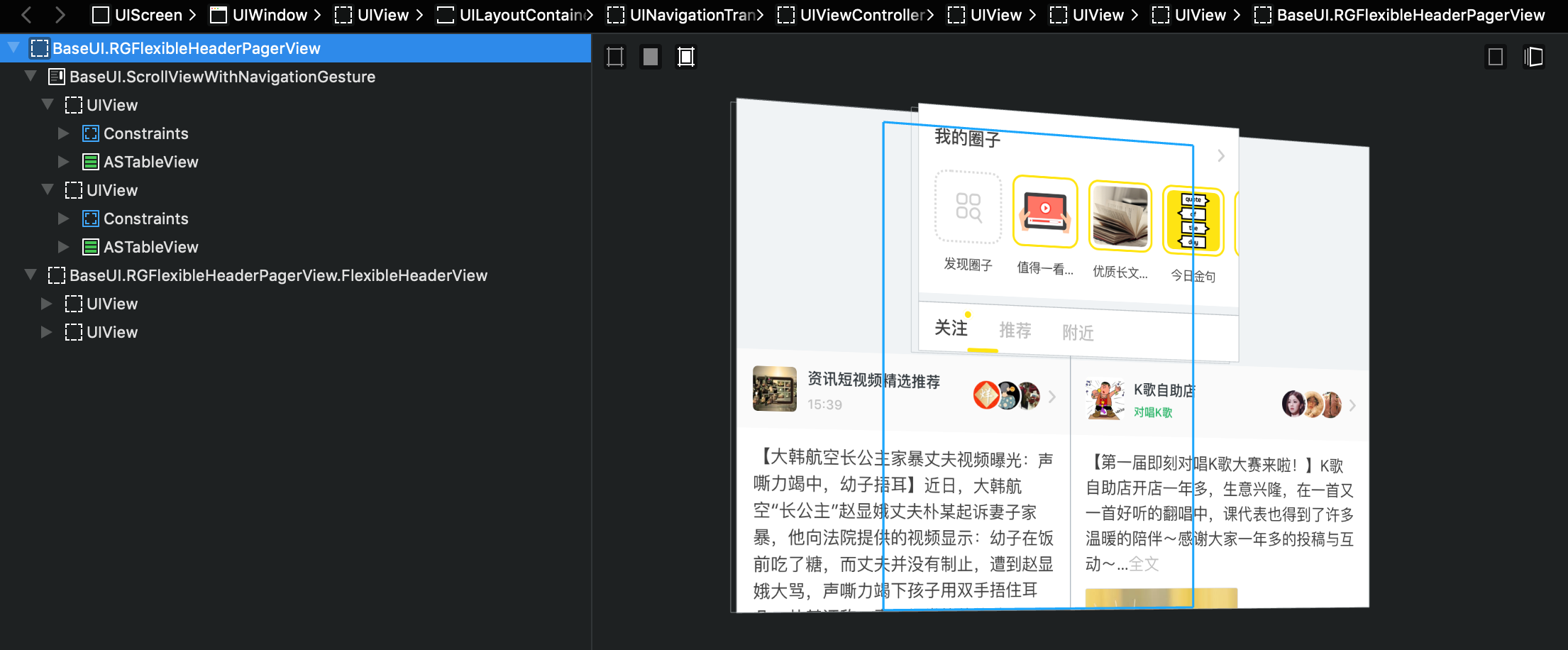
Task: Click the 我的圈子 section title
Action: (967, 138)
